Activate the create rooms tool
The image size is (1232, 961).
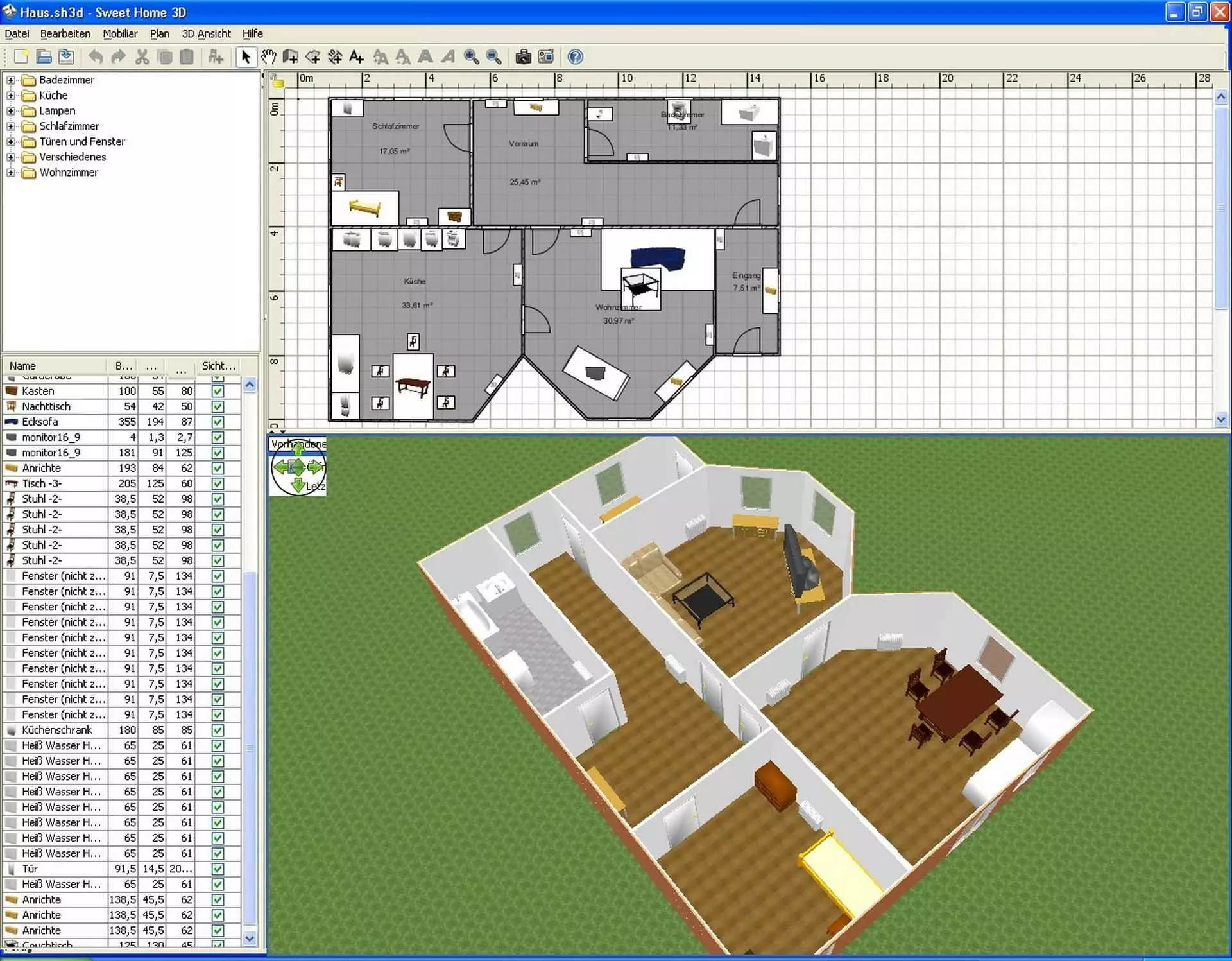(312, 56)
